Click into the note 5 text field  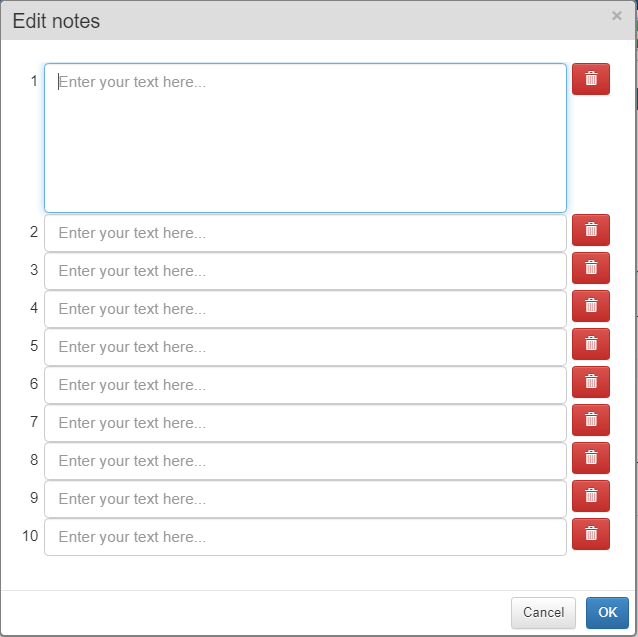pyautogui.click(x=305, y=347)
